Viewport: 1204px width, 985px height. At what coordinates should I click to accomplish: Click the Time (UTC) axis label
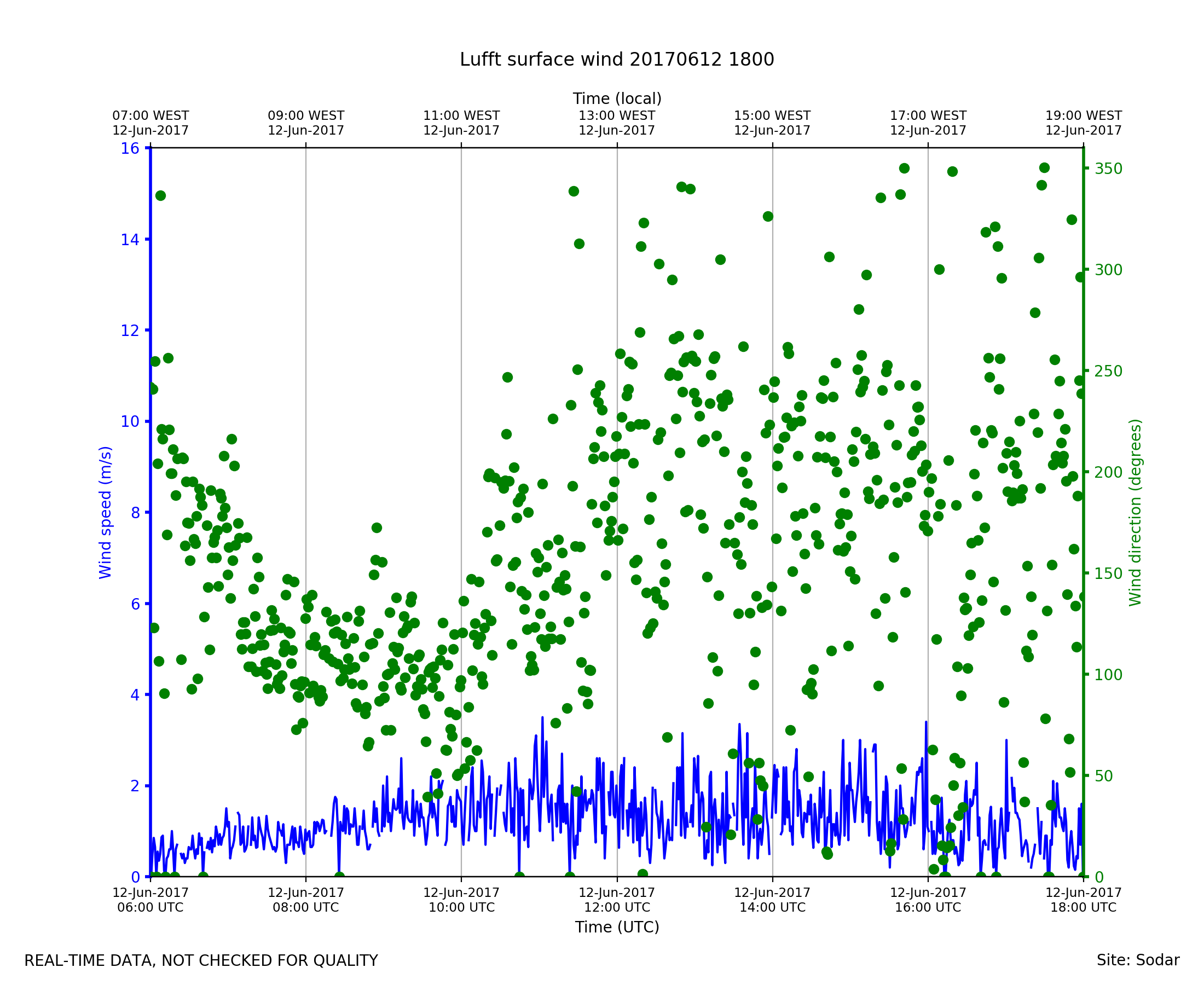click(617, 927)
